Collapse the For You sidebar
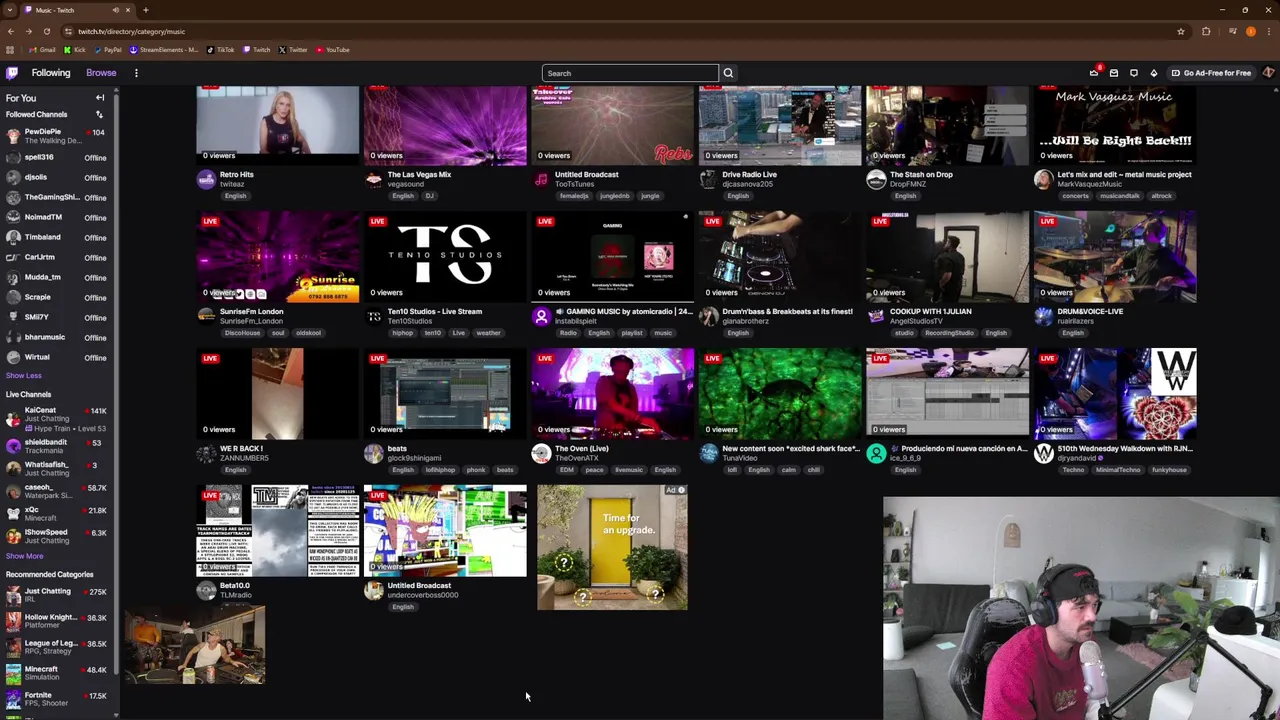Screen dimensions: 1280x720 pyautogui.click(x=100, y=98)
